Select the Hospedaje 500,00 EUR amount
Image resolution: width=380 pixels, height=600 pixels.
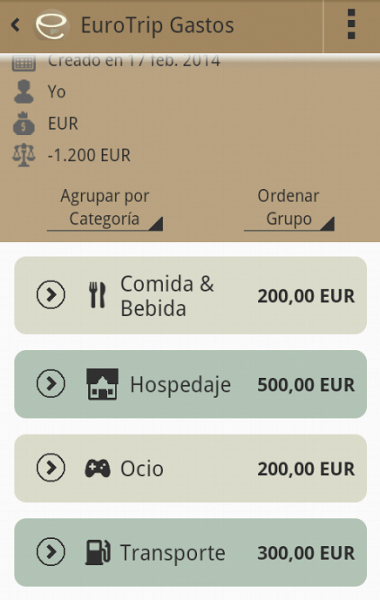click(x=306, y=385)
